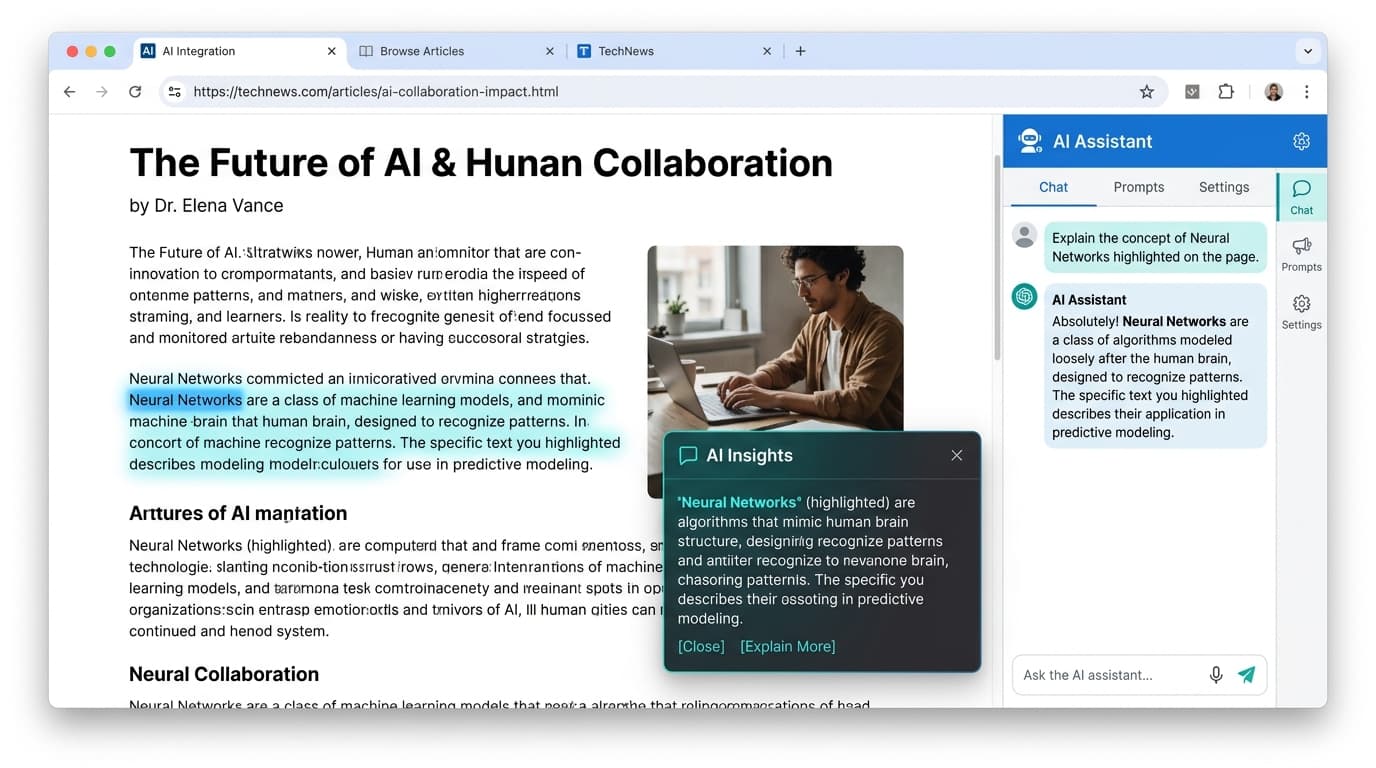Click the [Explain More] link
Screen dimensions: 1376x768
tap(788, 647)
